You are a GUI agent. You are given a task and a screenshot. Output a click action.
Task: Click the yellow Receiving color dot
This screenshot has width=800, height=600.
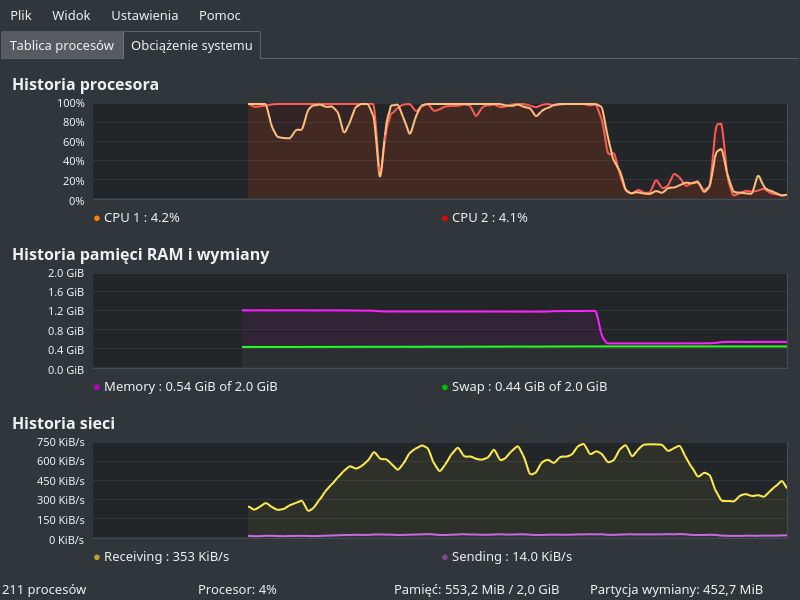click(97, 557)
